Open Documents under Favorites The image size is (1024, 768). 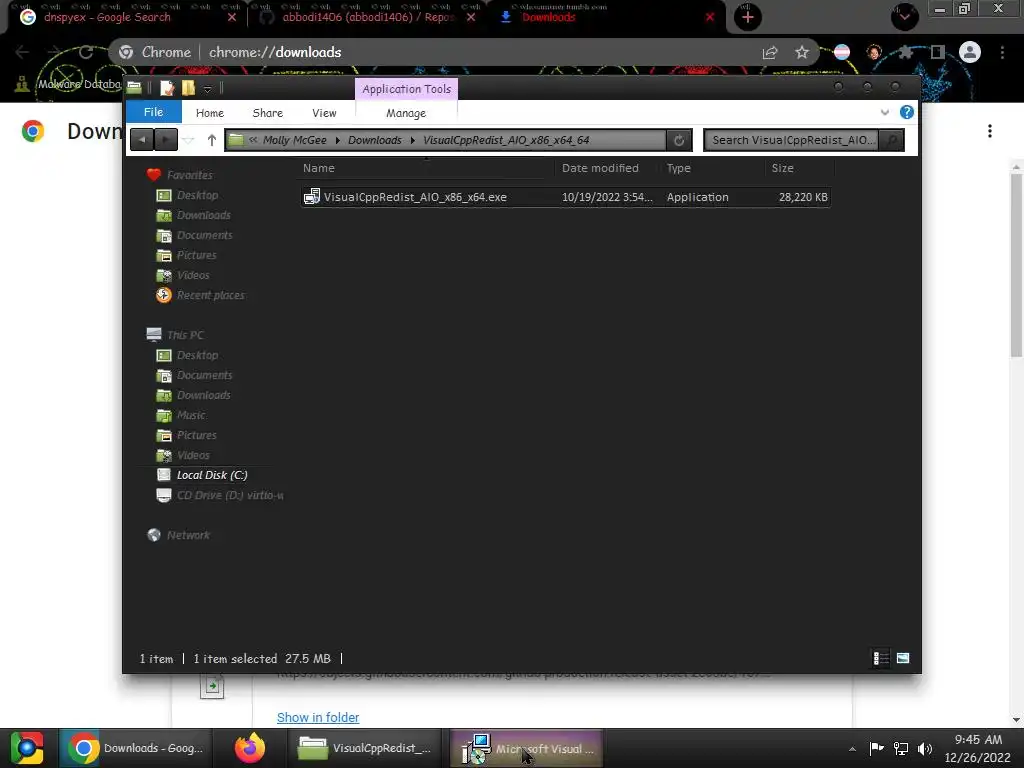click(204, 235)
